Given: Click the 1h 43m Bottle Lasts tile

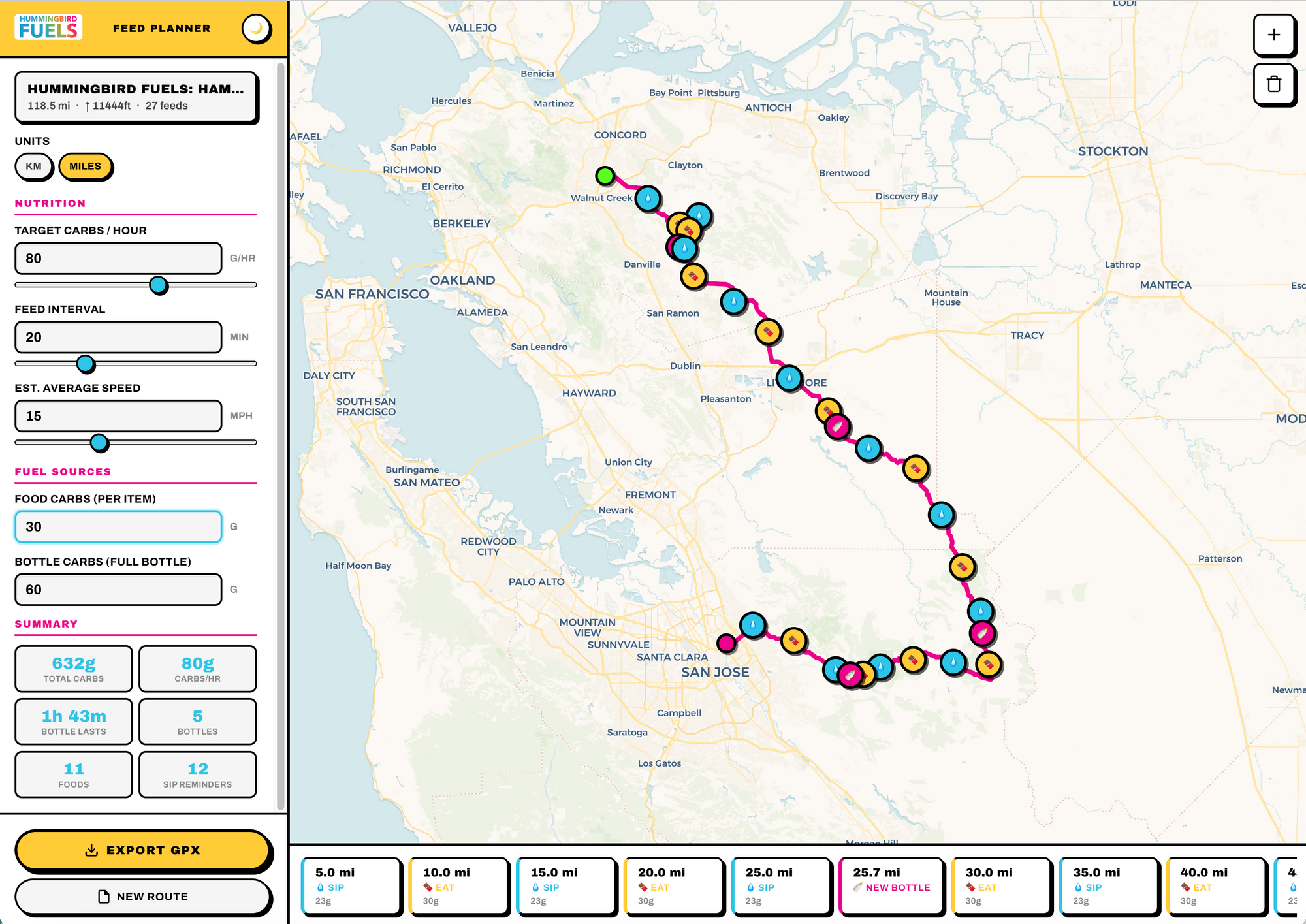Looking at the screenshot, I should pos(74,722).
